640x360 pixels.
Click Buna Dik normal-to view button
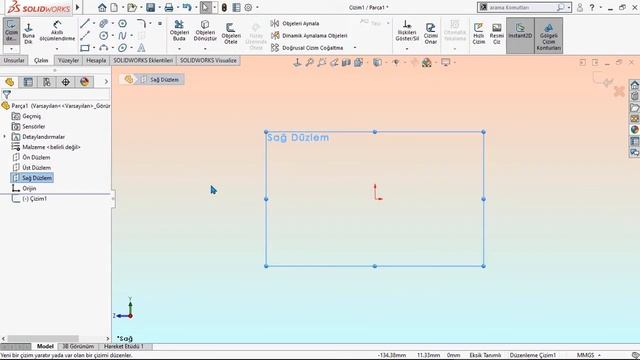tap(29, 33)
